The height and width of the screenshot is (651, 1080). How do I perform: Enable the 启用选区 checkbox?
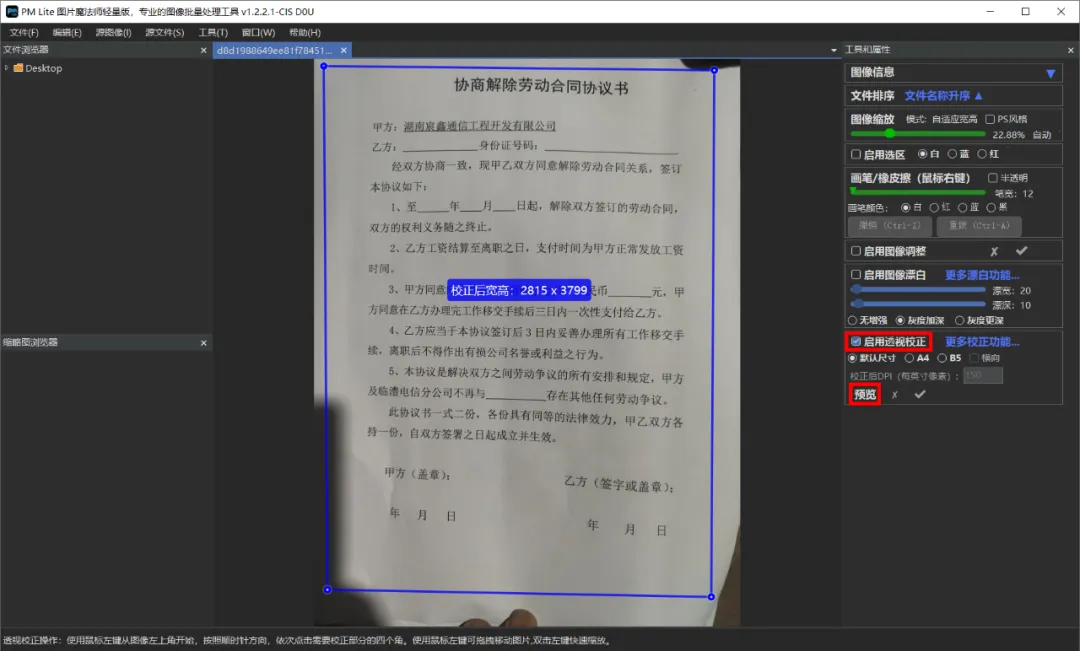(855, 154)
